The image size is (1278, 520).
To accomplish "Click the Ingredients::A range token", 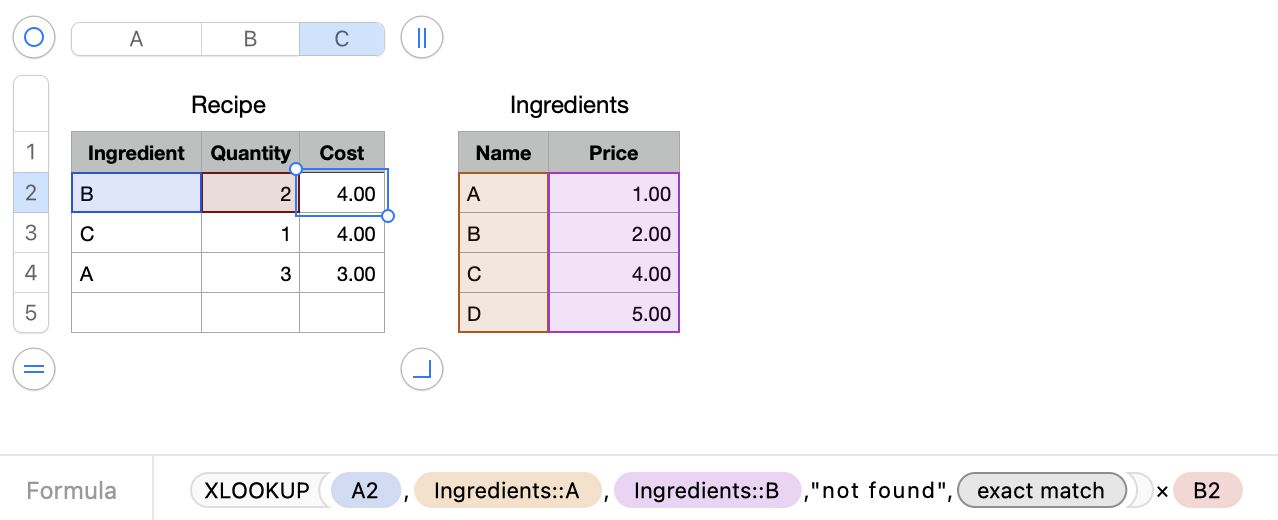I will pyautogui.click(x=507, y=491).
